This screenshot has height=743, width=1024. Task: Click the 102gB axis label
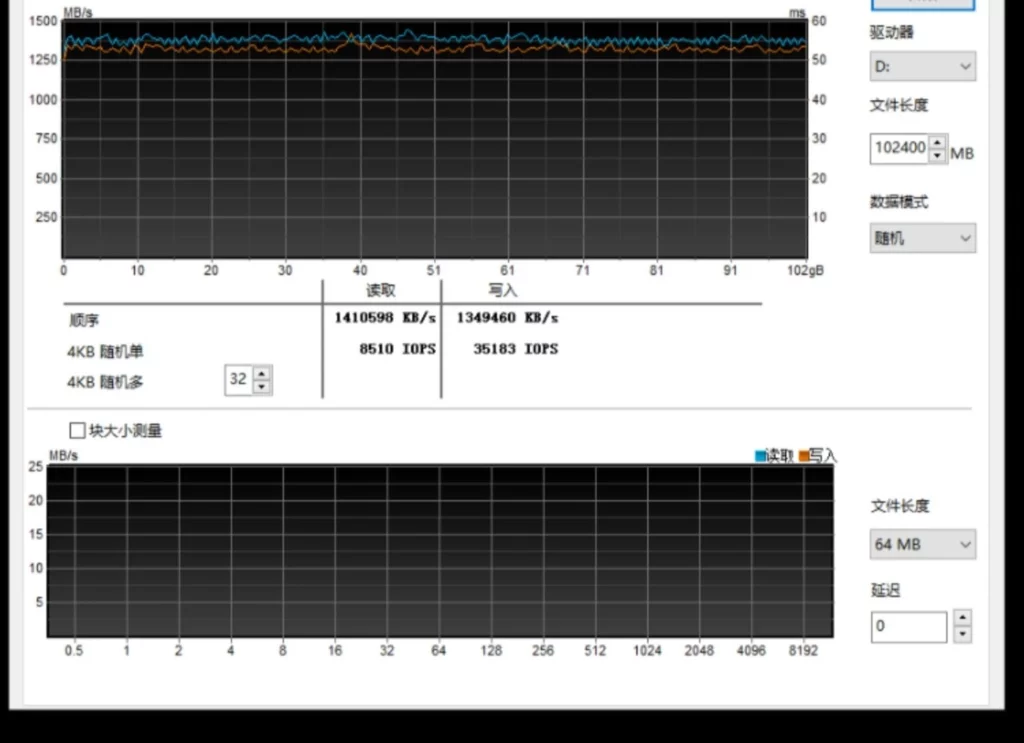coord(806,270)
